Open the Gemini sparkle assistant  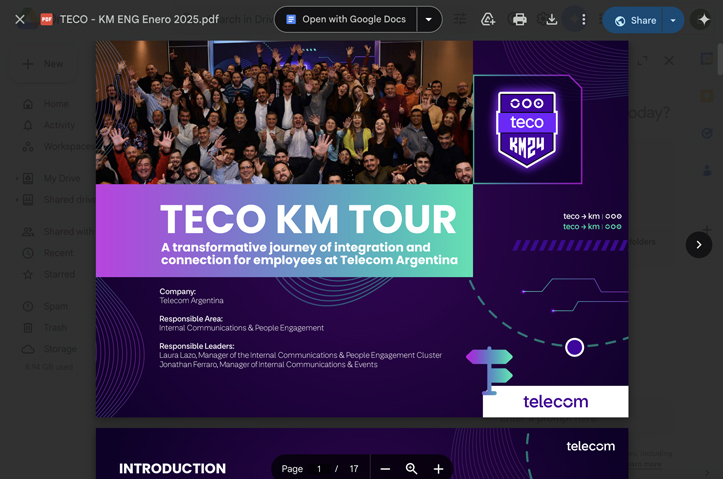tap(704, 19)
